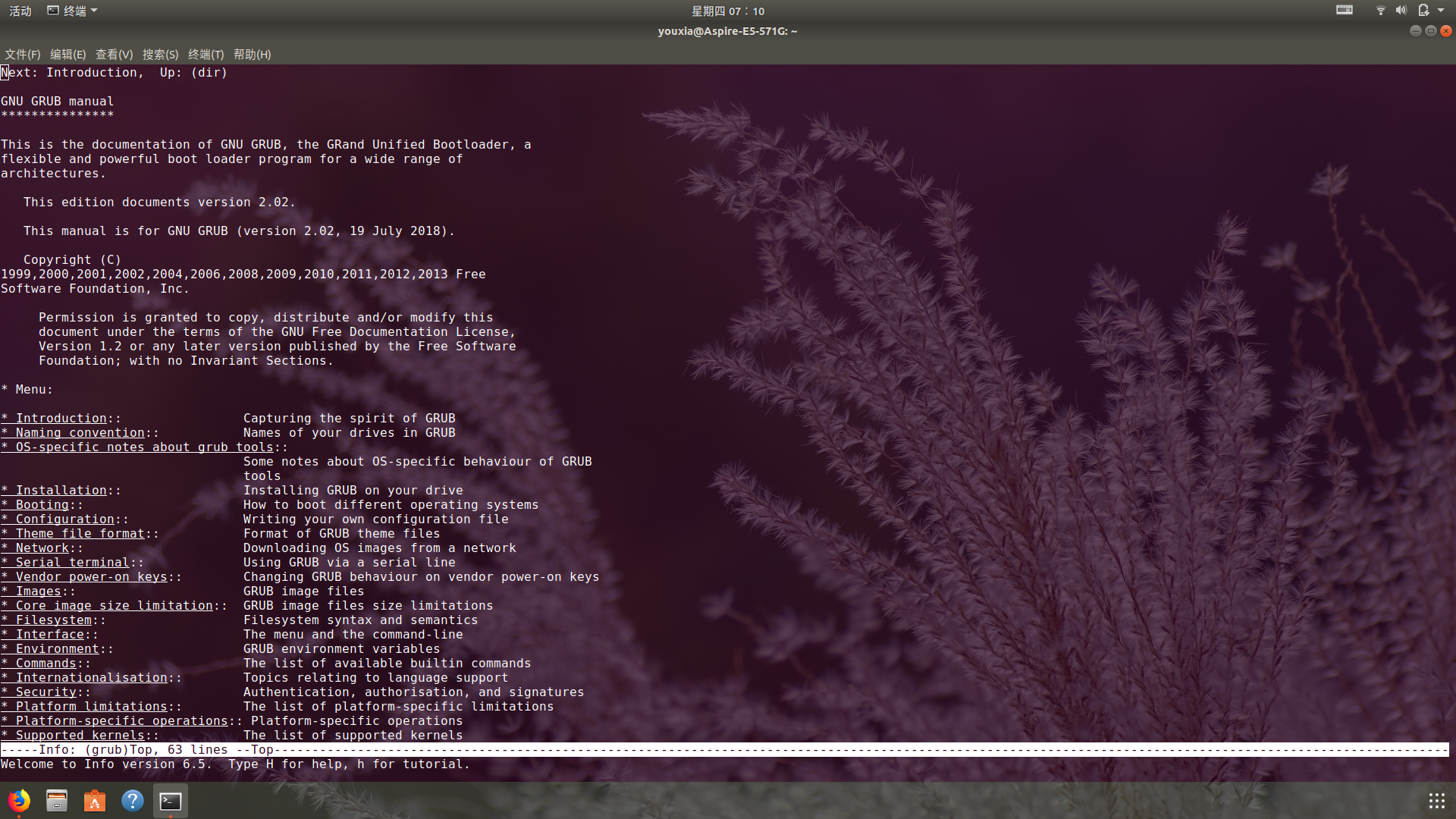Follow the Introduction menu link

coord(61,419)
